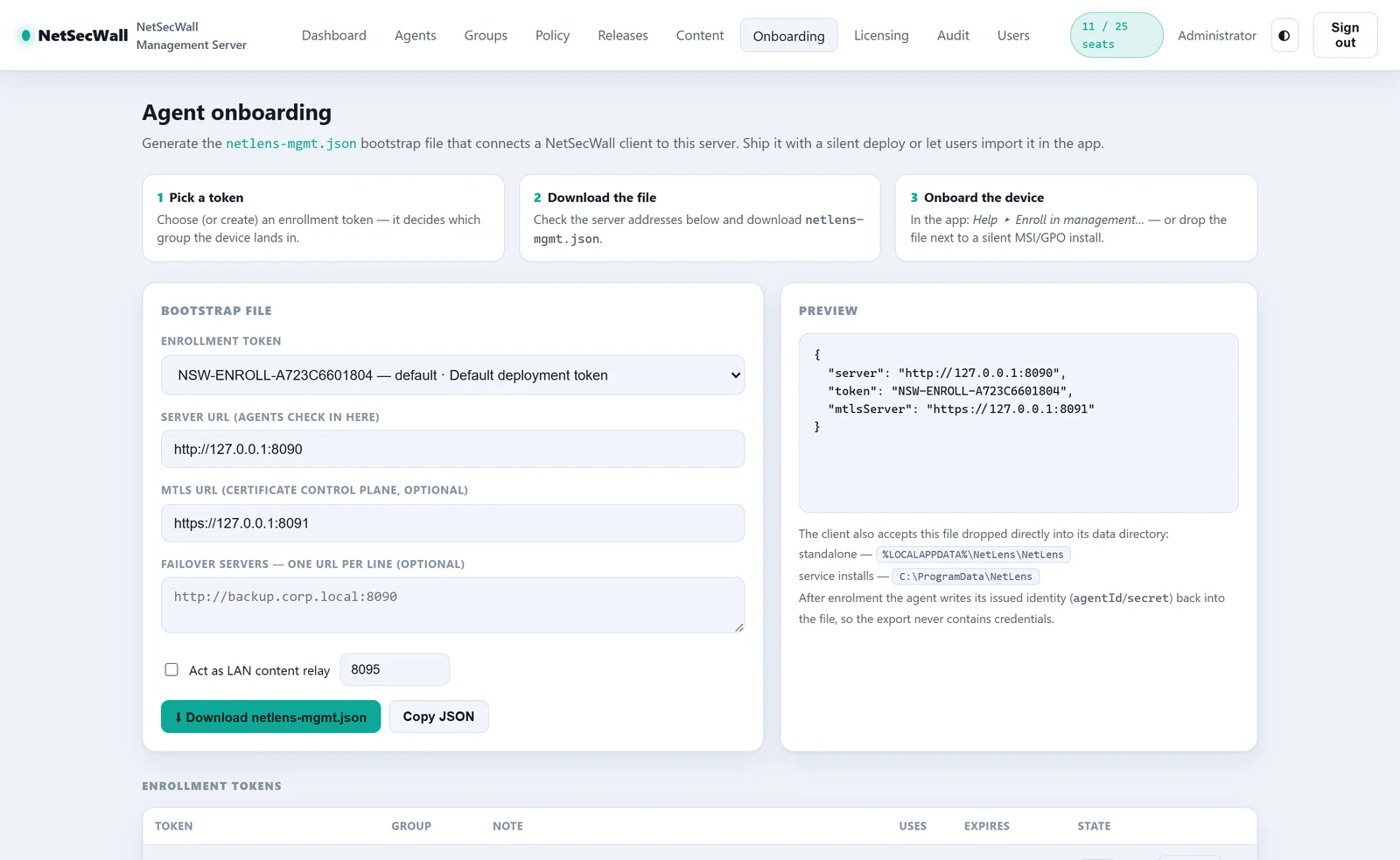The image size is (1400, 860).
Task: Click the EXPIRES column header
Action: [x=987, y=826]
